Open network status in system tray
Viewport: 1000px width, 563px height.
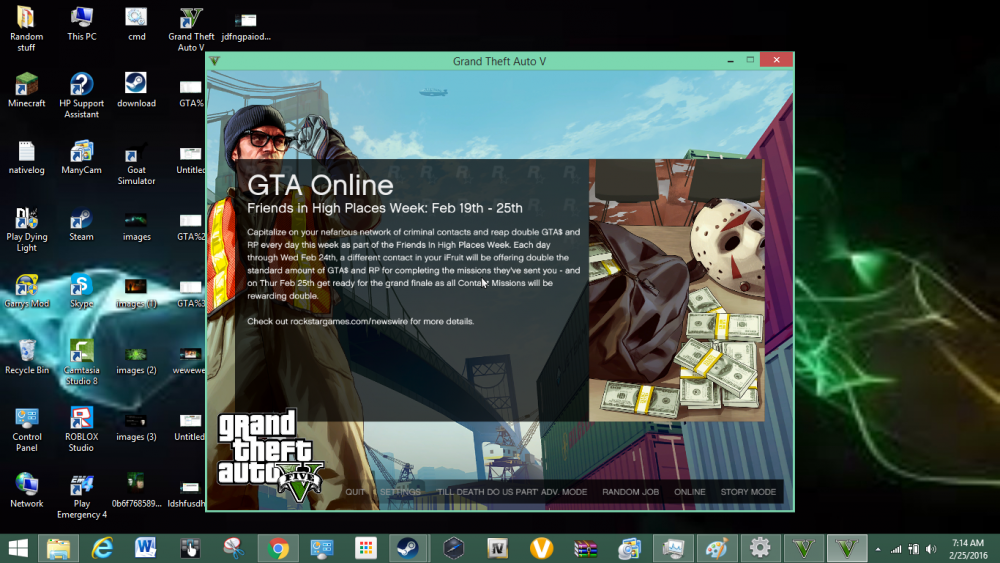(x=896, y=549)
